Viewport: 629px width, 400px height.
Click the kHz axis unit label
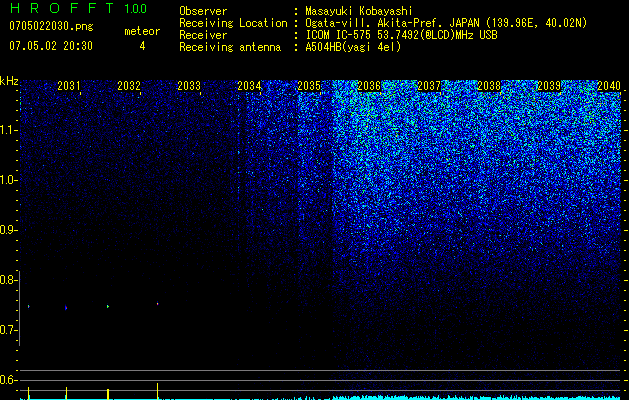(x=9, y=81)
